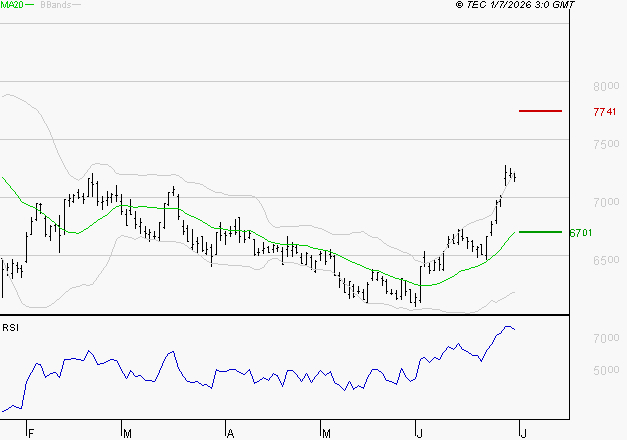
Task: Click the red resistance level line
Action: pos(540,111)
